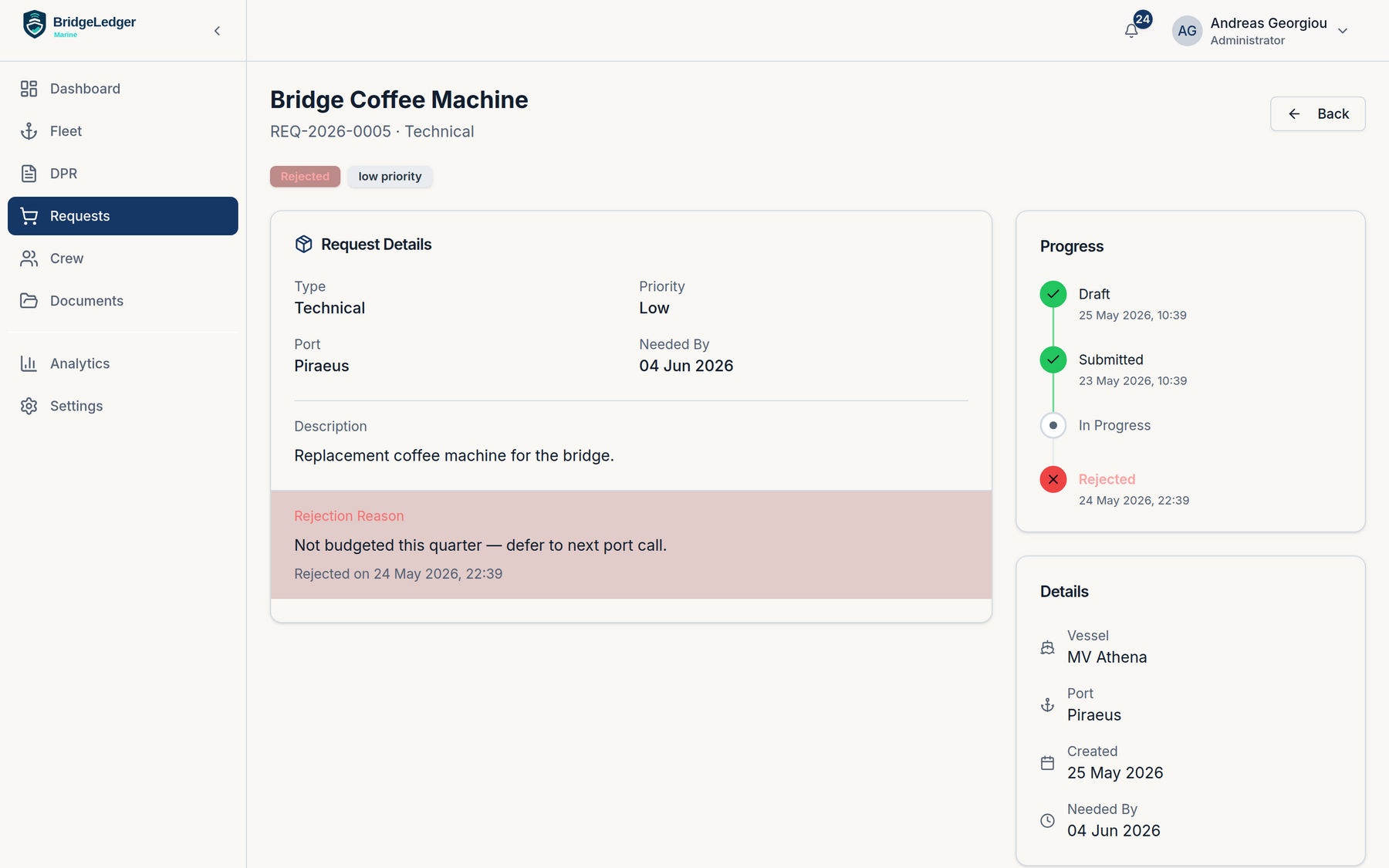Click the Needed By clock icon
The image size is (1389, 868).
click(1047, 821)
